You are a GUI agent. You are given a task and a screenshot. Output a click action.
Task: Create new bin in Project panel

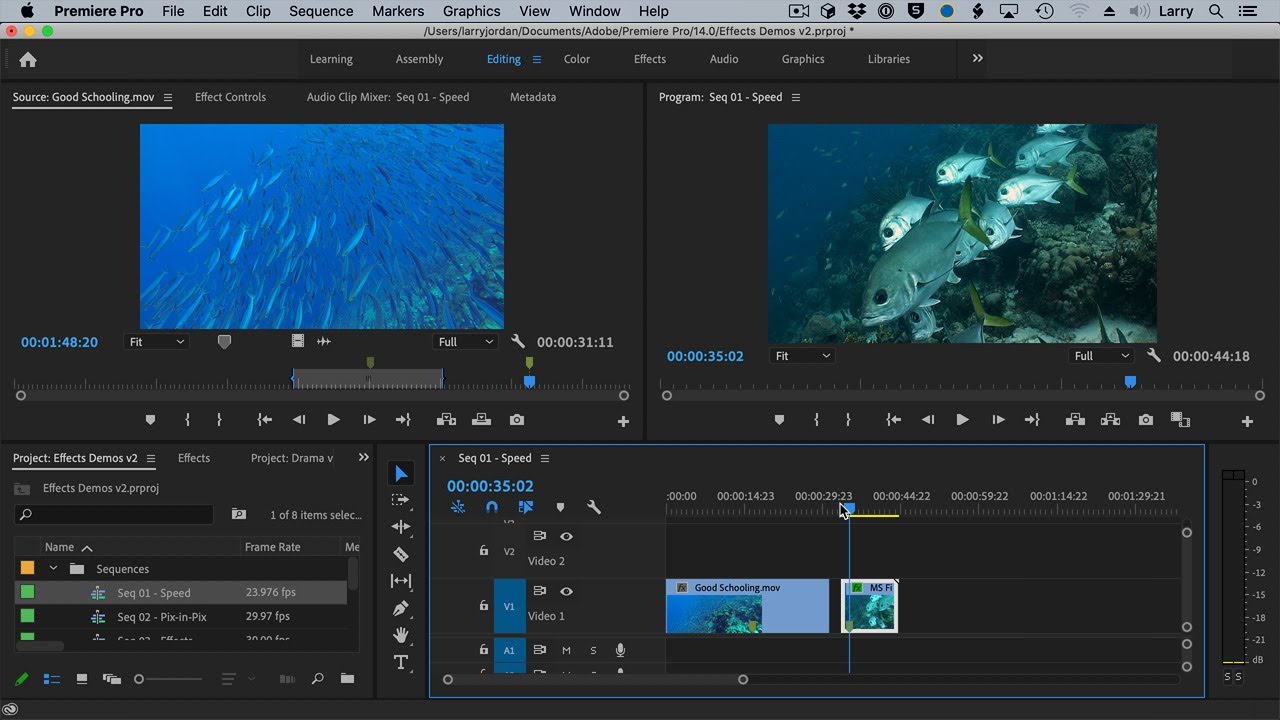(347, 679)
